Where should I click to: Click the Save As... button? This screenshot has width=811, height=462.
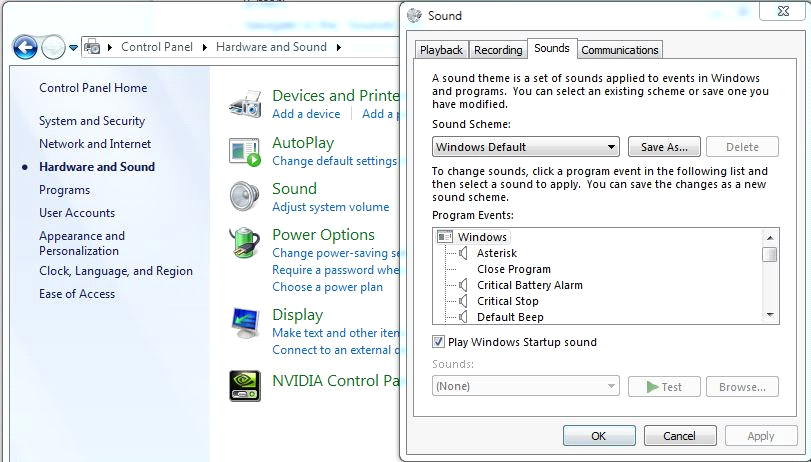664,147
